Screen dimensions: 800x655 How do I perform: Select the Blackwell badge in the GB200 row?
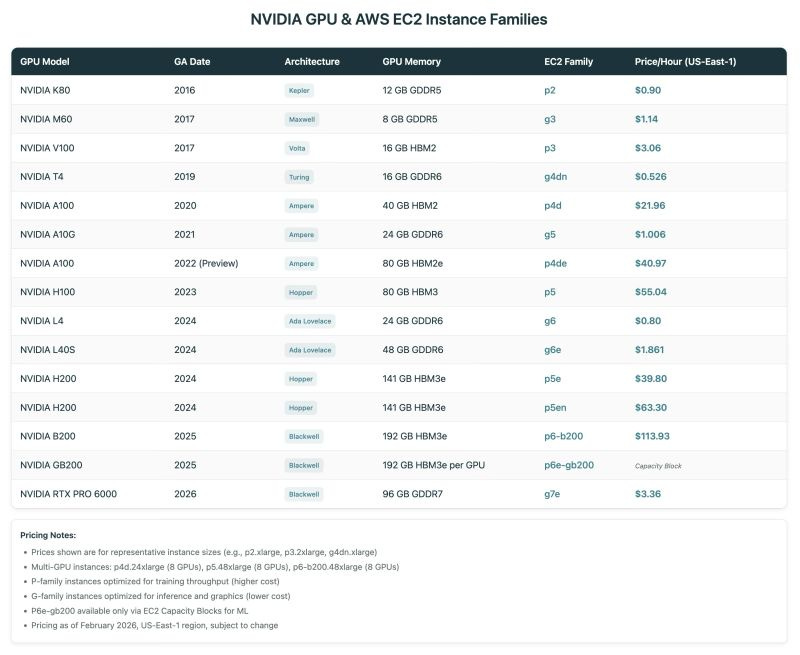coord(304,465)
